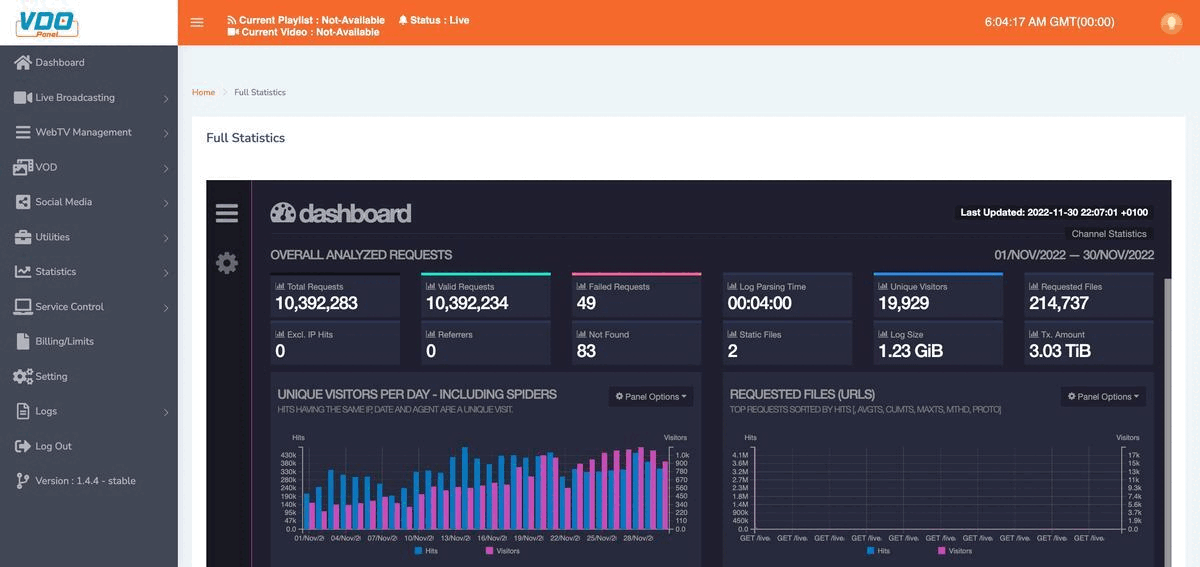Click the Valid Requests 10,392,234 value
The image size is (1200, 567).
click(467, 303)
